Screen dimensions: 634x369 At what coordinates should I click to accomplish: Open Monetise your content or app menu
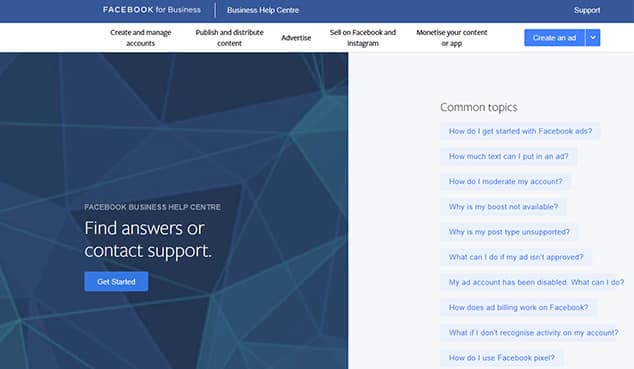(x=452, y=38)
